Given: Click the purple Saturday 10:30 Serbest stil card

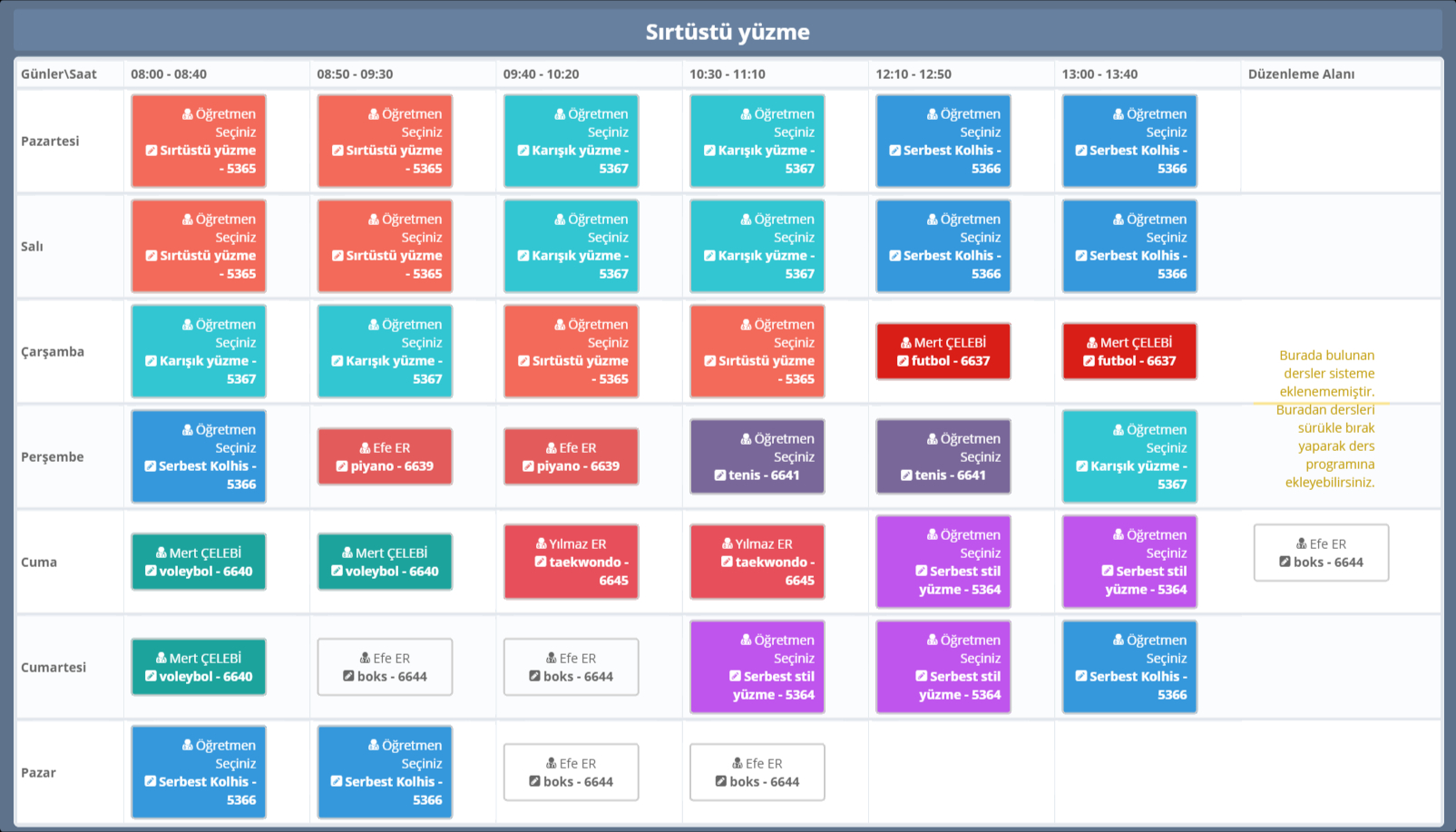Looking at the screenshot, I should pos(757,668).
